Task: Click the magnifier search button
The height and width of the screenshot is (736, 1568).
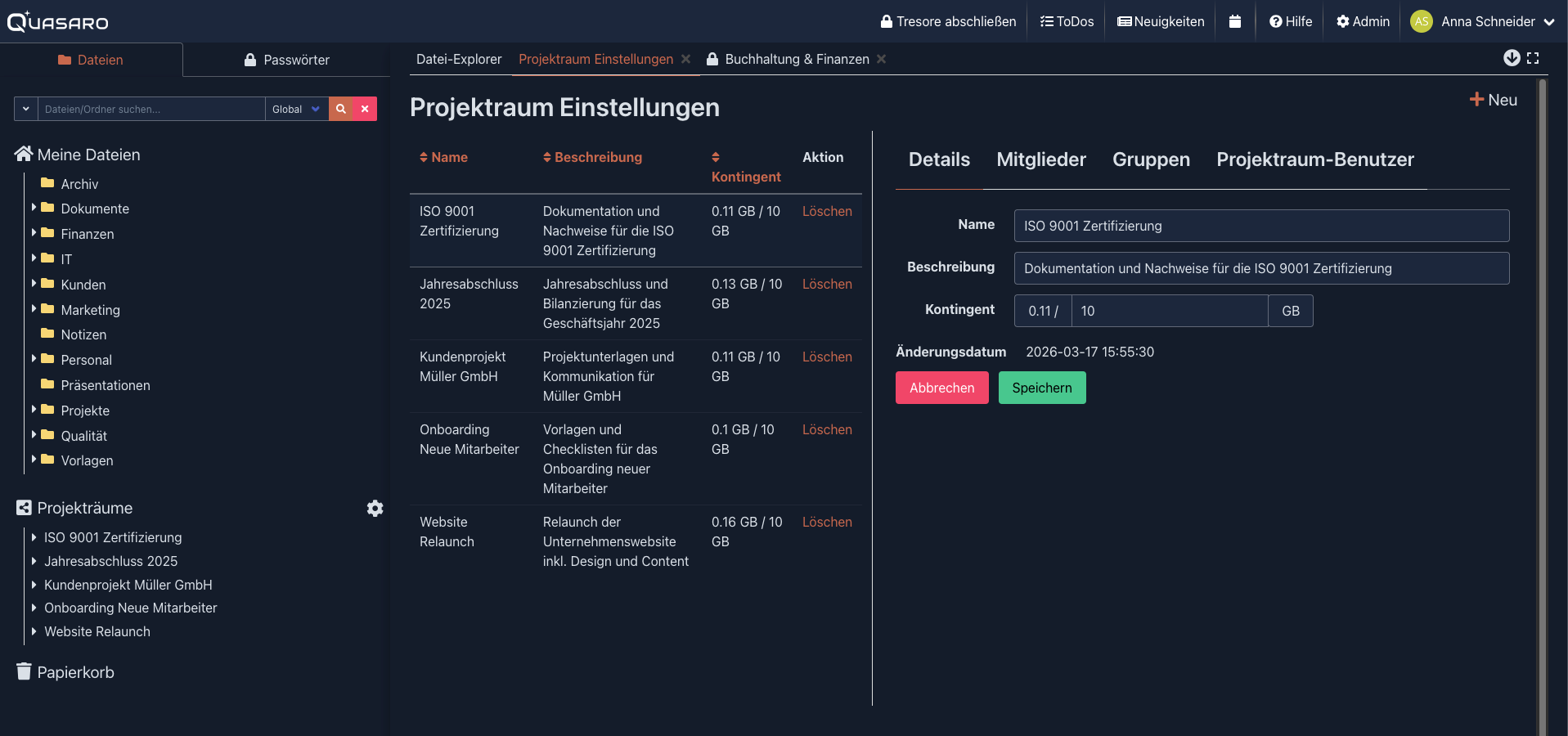Action: point(341,109)
